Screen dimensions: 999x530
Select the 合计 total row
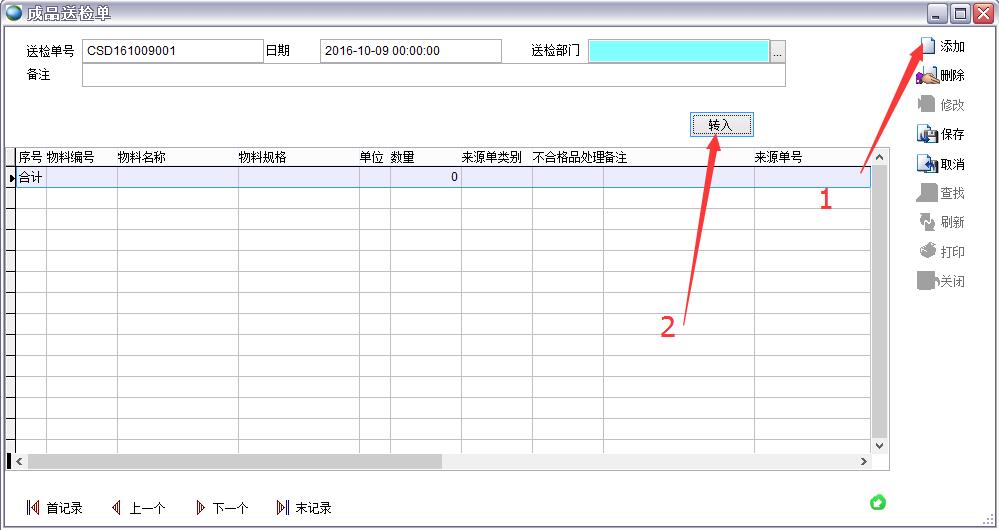[31, 177]
